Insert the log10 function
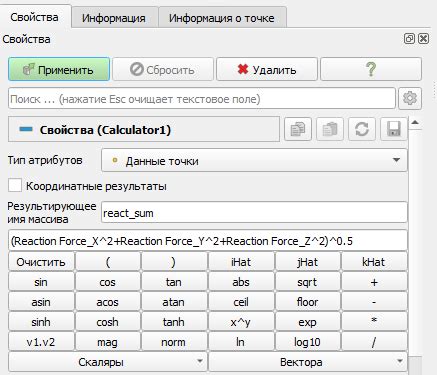 308,342
